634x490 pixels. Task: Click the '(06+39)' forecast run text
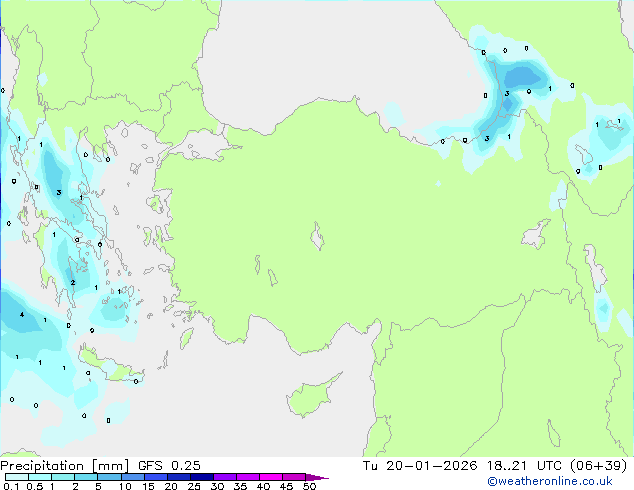(598, 466)
